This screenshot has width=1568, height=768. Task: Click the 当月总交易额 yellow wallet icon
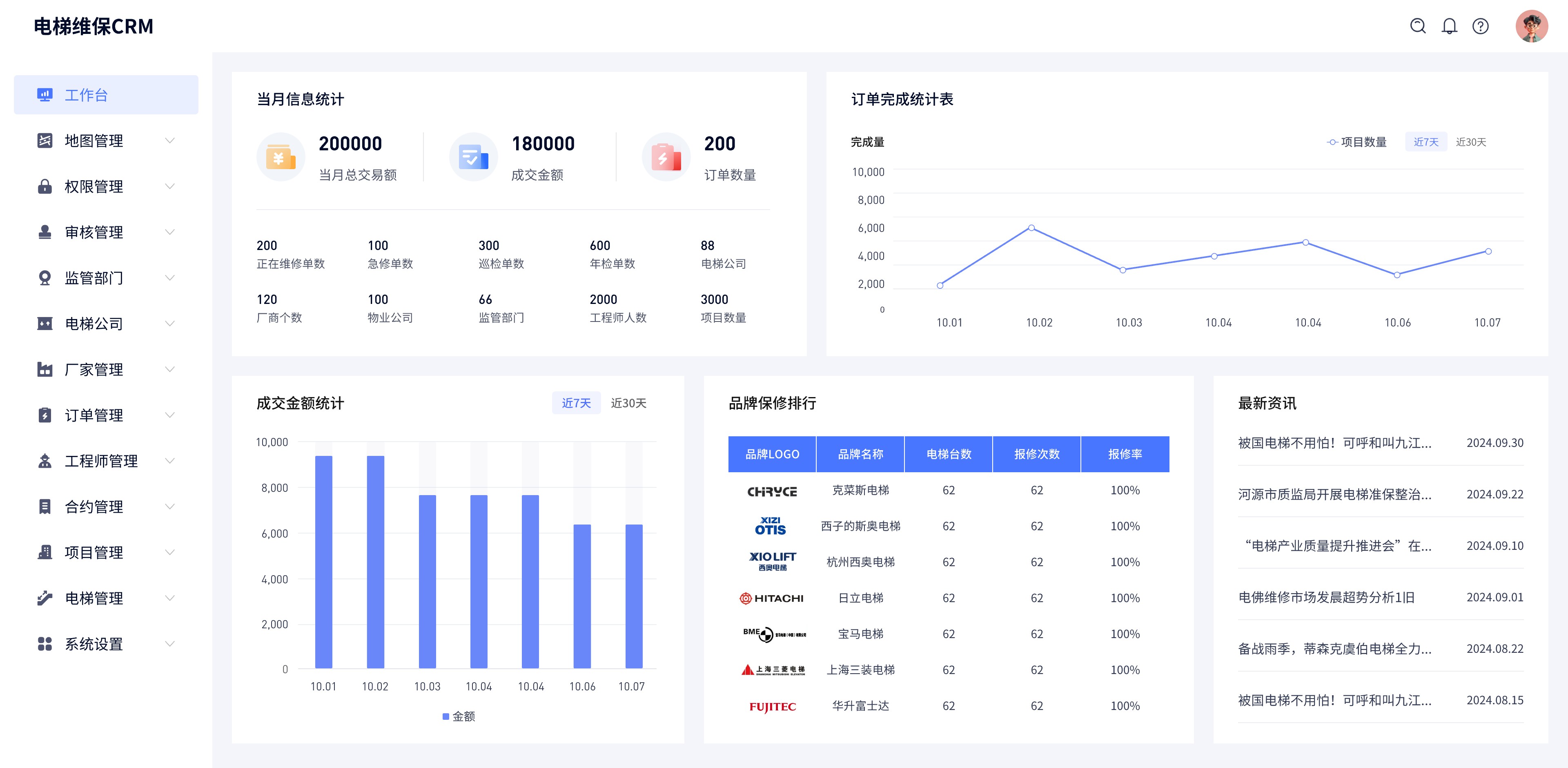(x=281, y=157)
